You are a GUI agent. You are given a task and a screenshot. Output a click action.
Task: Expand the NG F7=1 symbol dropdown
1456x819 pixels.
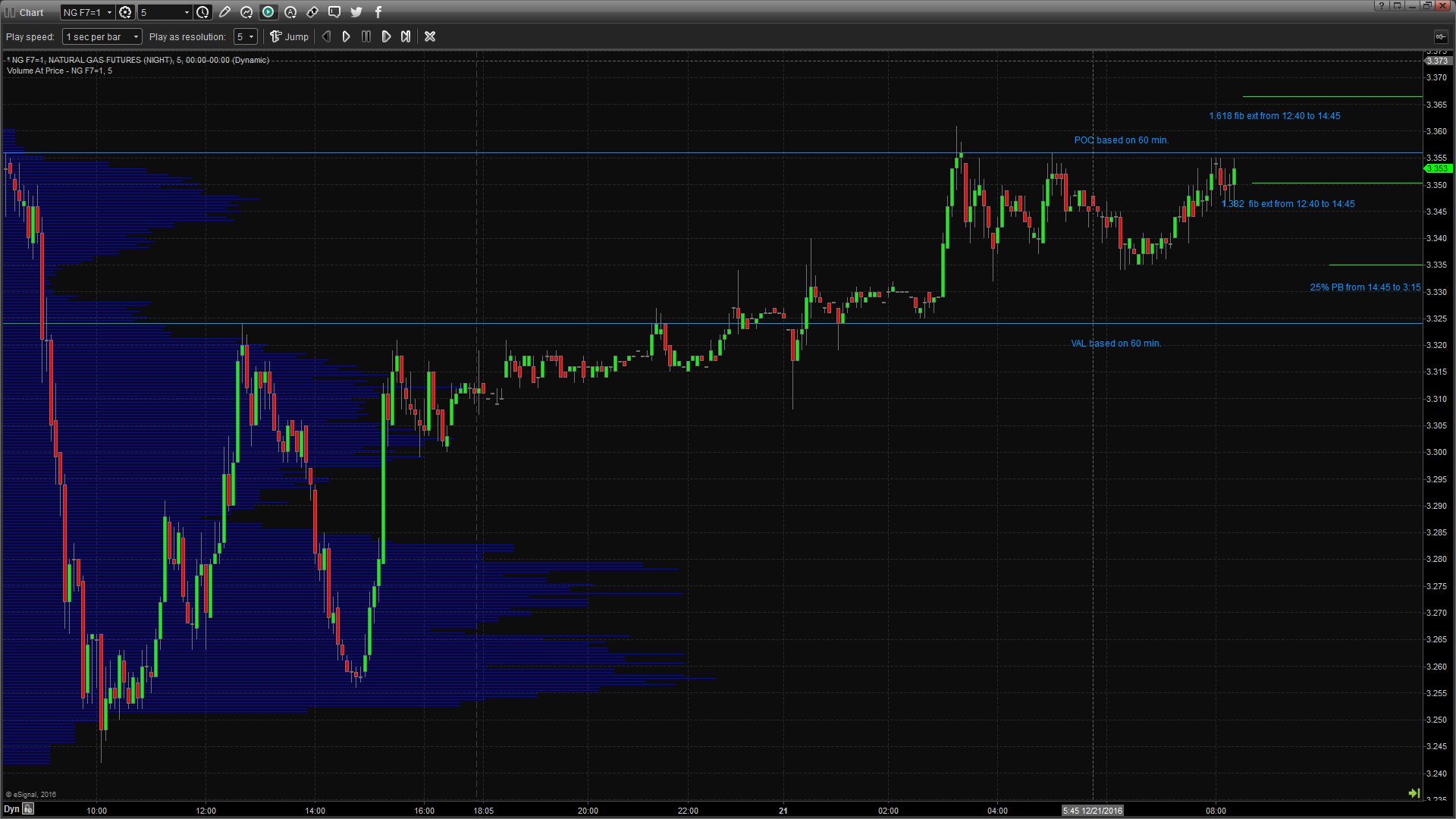(x=109, y=13)
